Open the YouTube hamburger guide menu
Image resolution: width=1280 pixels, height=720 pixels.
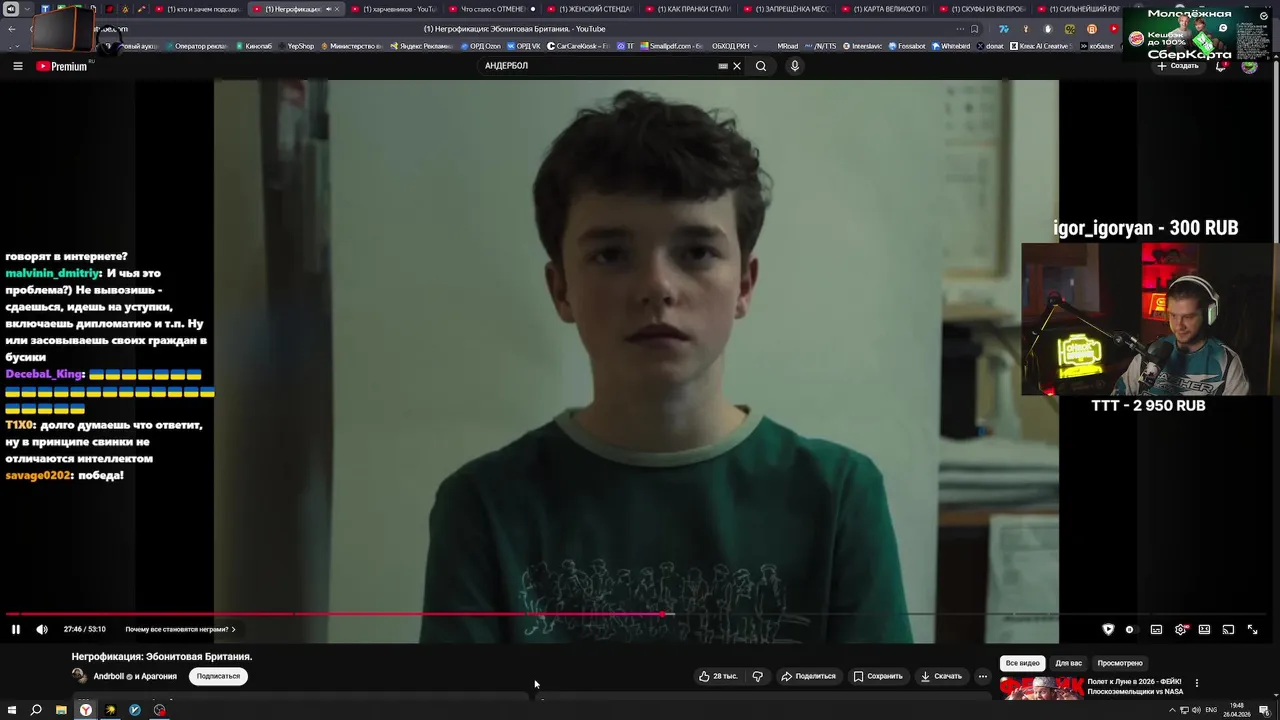tap(18, 66)
